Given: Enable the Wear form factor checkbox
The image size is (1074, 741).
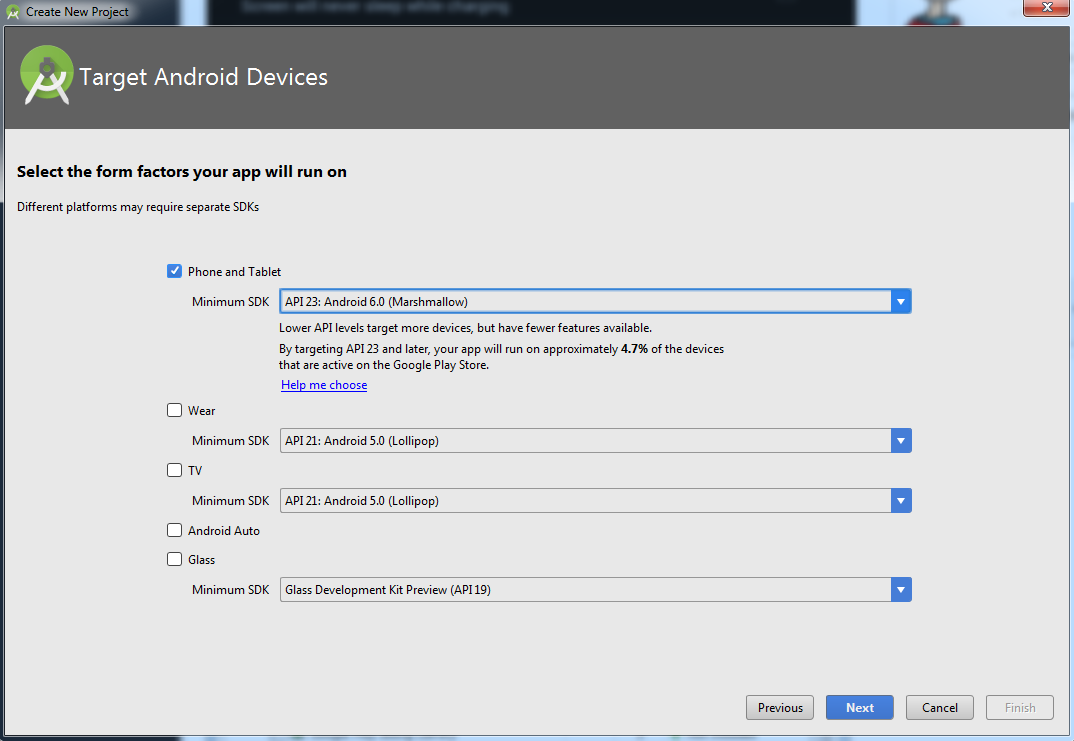Looking at the screenshot, I should click(175, 410).
